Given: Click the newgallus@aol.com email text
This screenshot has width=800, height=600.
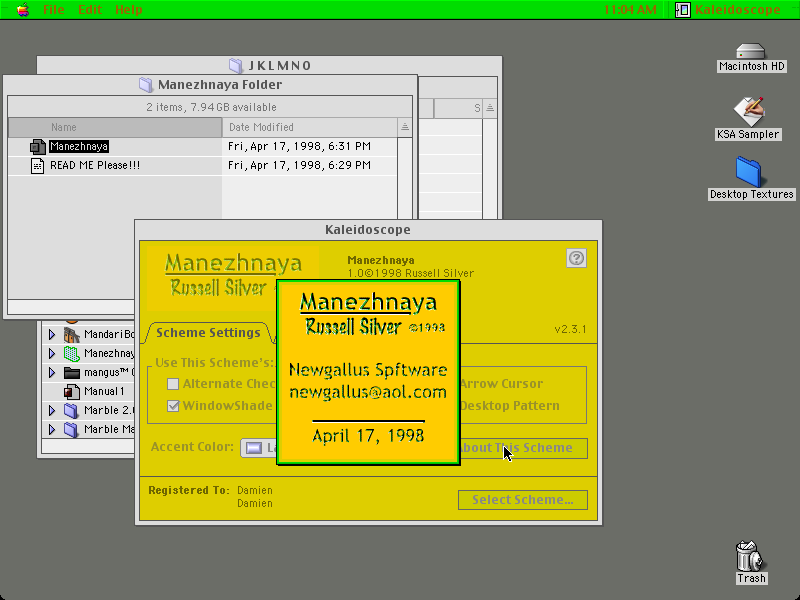Looking at the screenshot, I should [x=368, y=392].
